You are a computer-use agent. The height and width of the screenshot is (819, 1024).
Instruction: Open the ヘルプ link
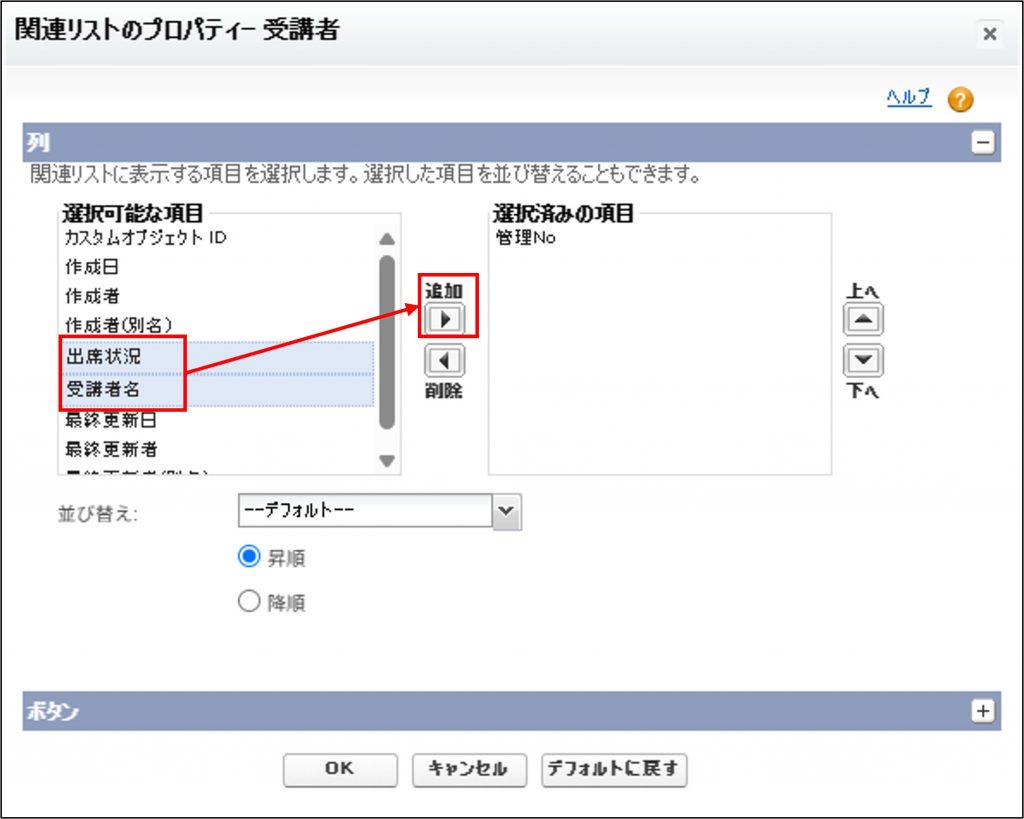click(x=908, y=97)
